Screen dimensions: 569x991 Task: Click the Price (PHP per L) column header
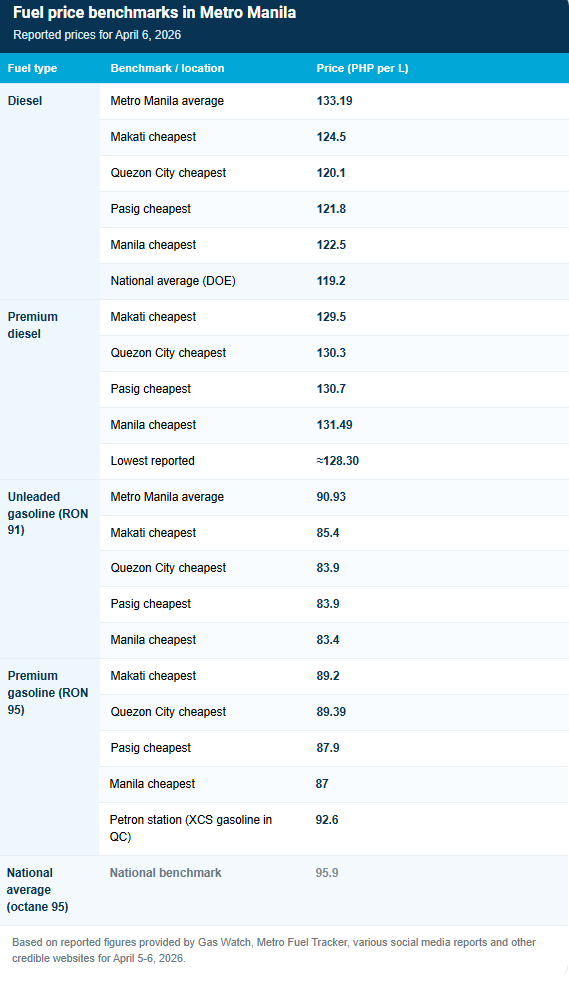362,68
